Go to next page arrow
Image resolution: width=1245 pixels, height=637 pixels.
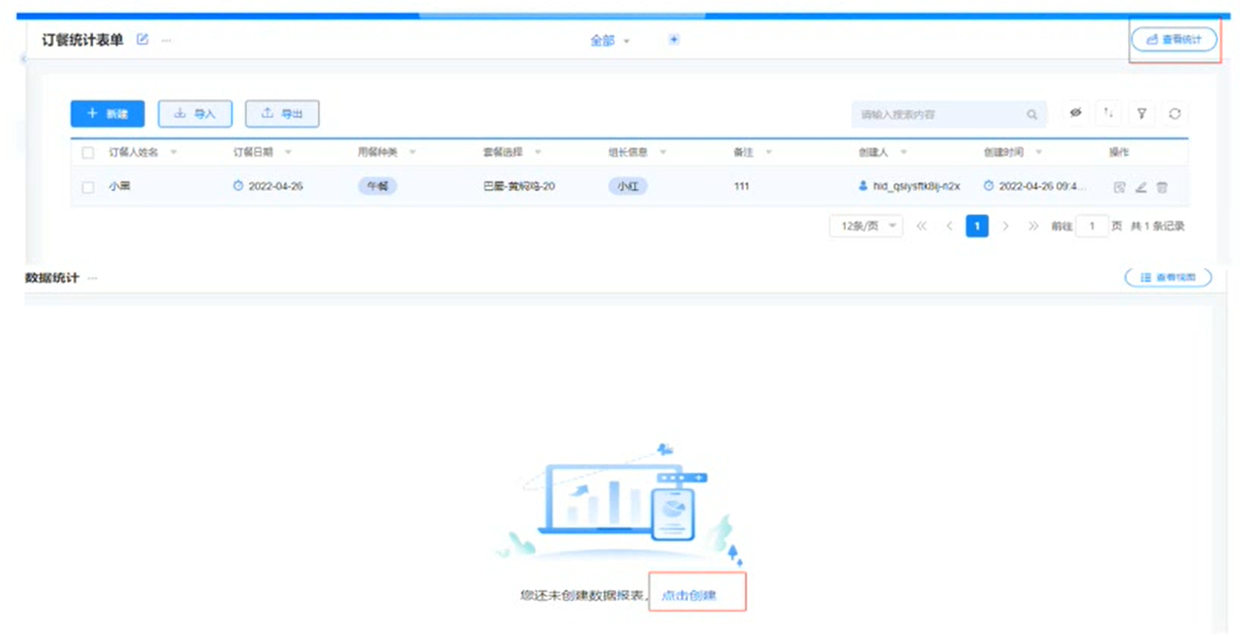(1006, 226)
